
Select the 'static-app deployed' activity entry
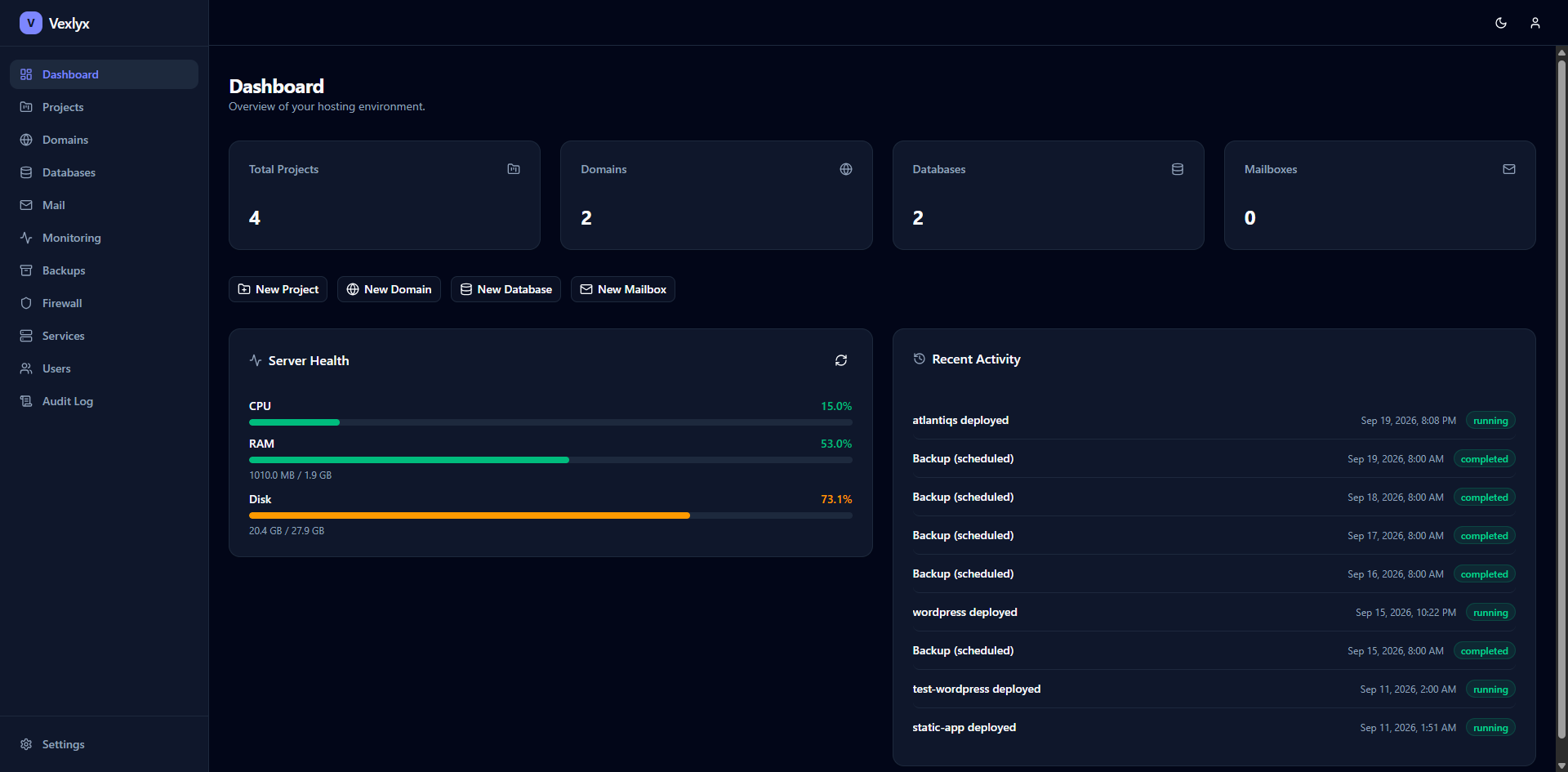(1214, 727)
